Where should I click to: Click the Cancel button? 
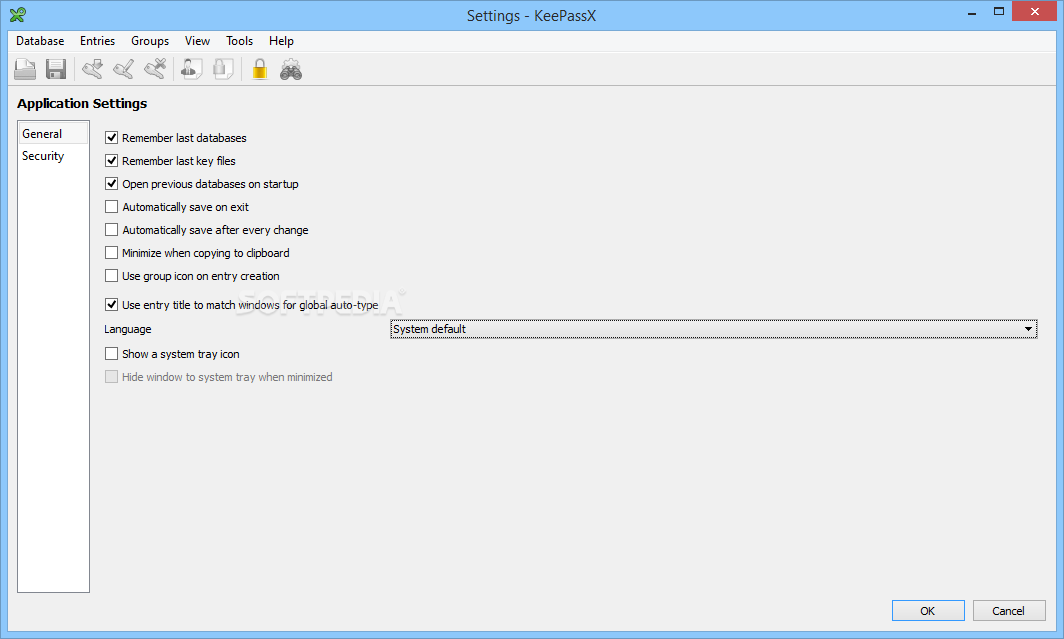pyautogui.click(x=1008, y=611)
